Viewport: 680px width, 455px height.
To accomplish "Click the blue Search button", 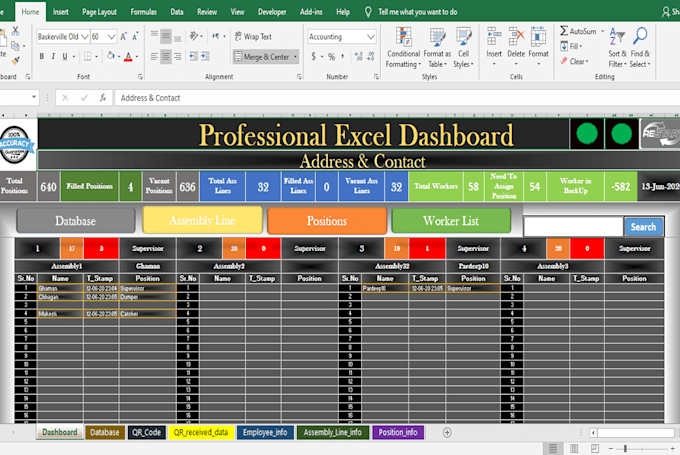I will point(643,227).
